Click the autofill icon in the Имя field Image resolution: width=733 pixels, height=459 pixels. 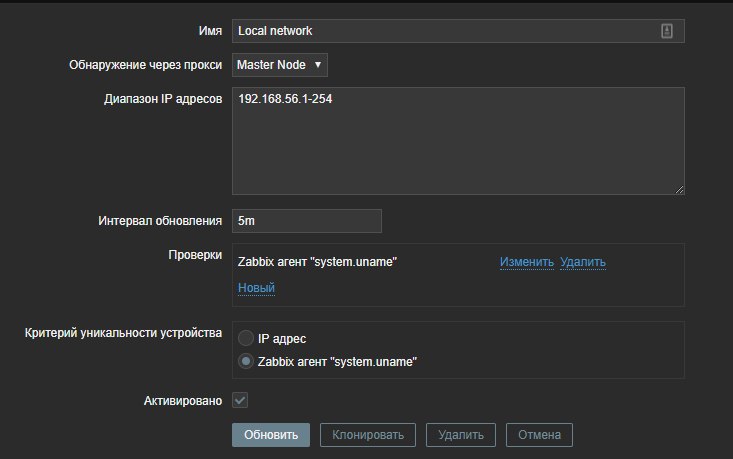(667, 31)
